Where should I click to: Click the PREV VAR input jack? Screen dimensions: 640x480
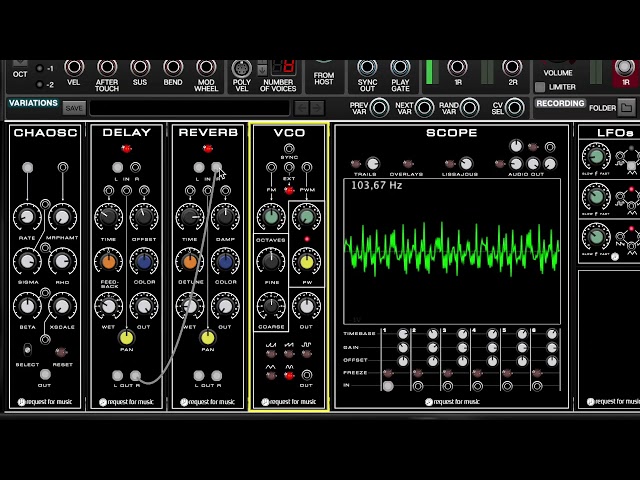(x=380, y=108)
